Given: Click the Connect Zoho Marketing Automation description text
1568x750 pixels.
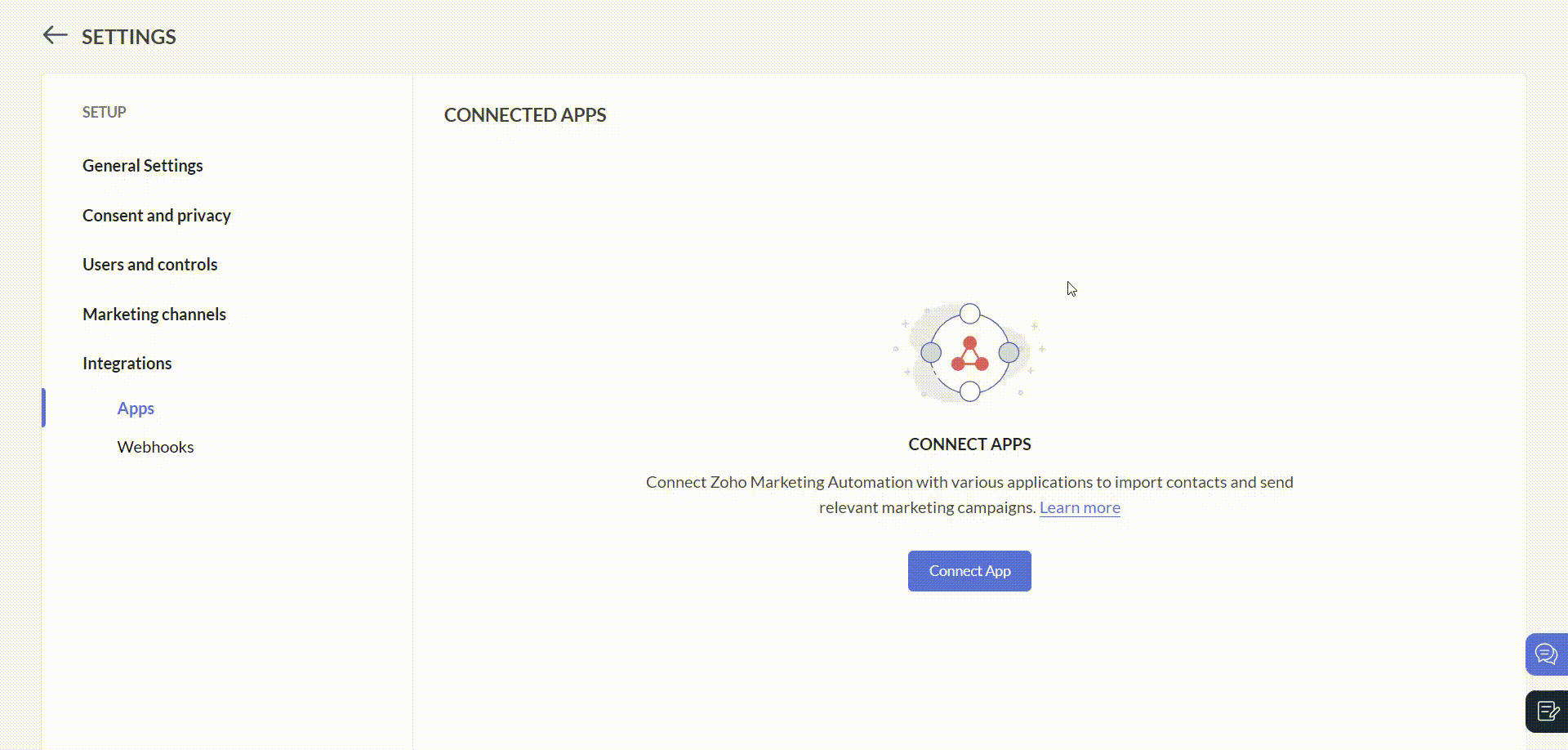Looking at the screenshot, I should click(969, 483).
